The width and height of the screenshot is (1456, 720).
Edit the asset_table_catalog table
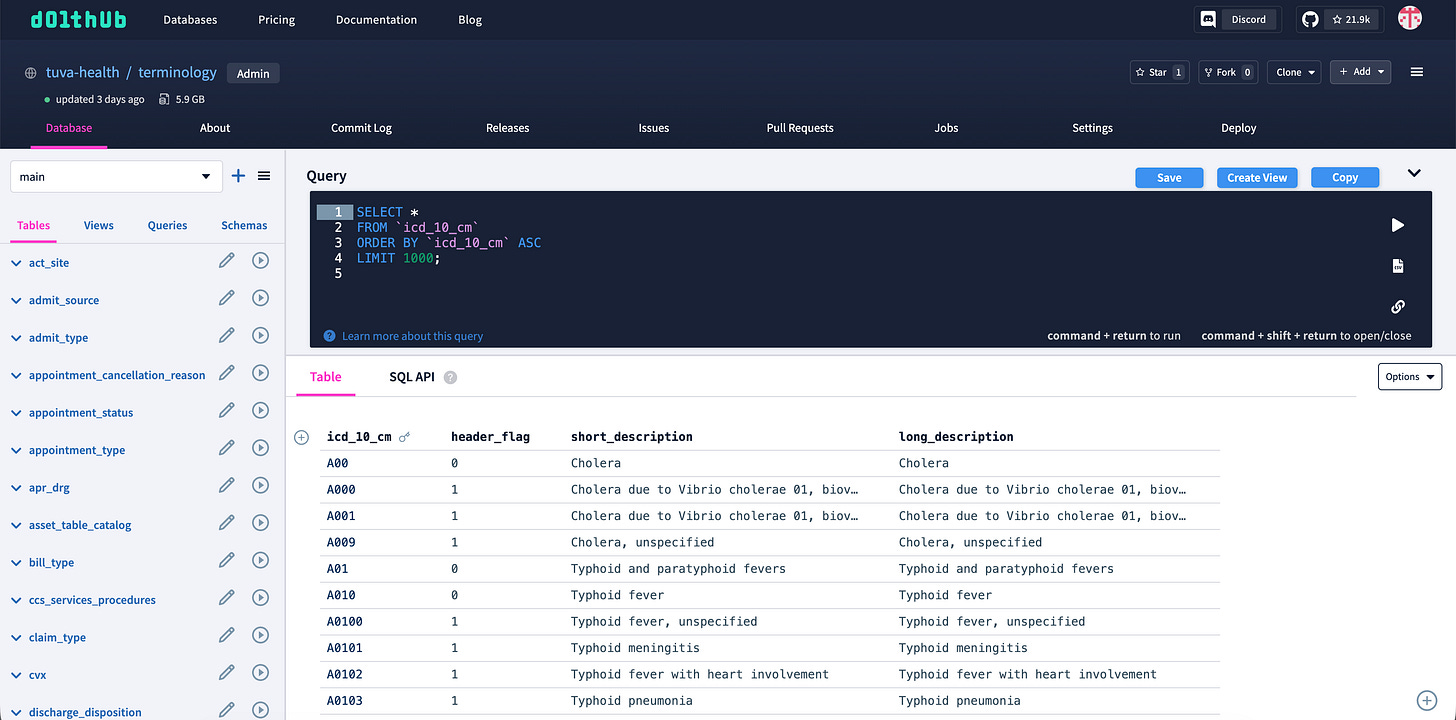[x=227, y=523]
